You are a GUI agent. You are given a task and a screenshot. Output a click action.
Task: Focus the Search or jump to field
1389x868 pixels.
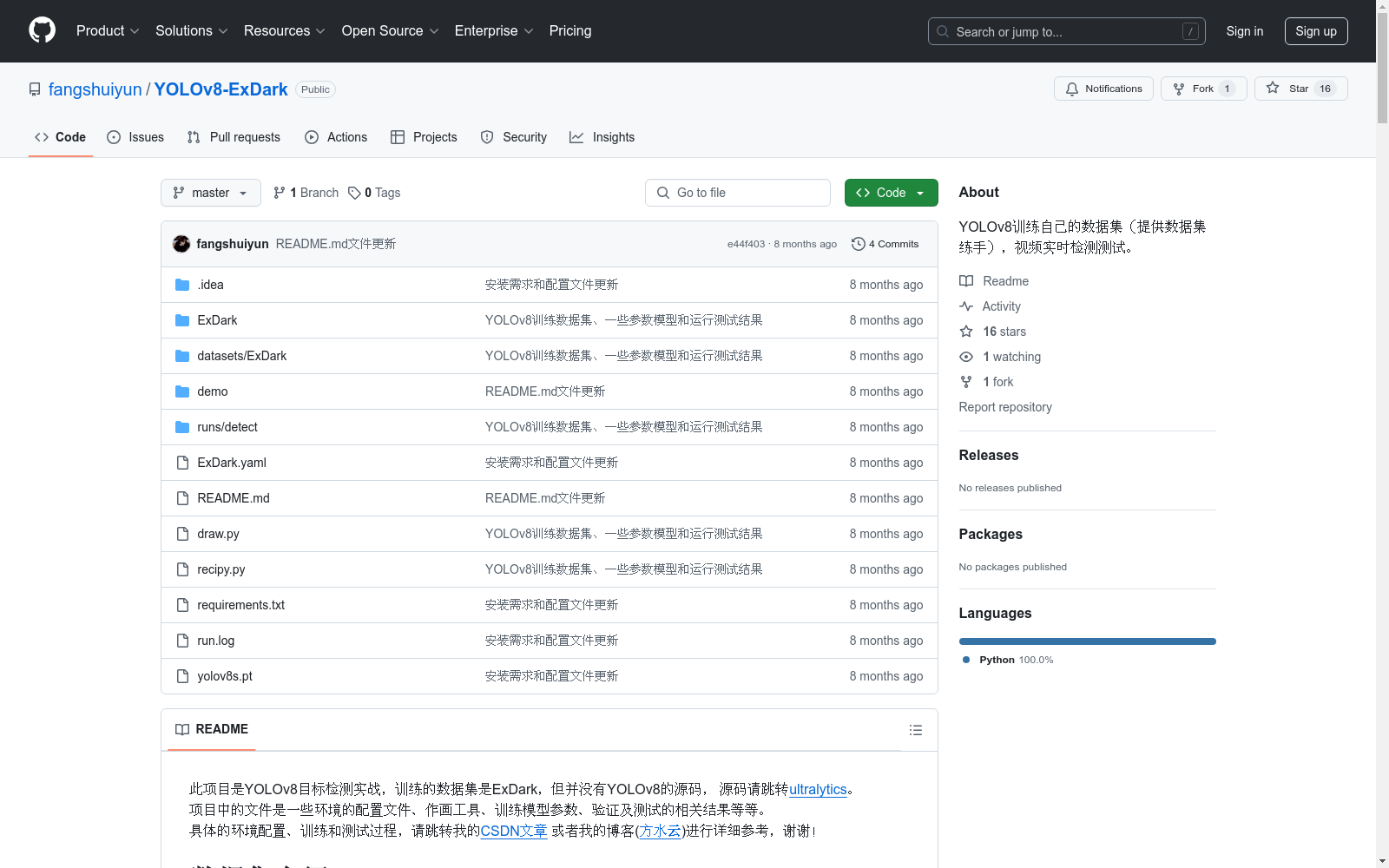(1067, 31)
